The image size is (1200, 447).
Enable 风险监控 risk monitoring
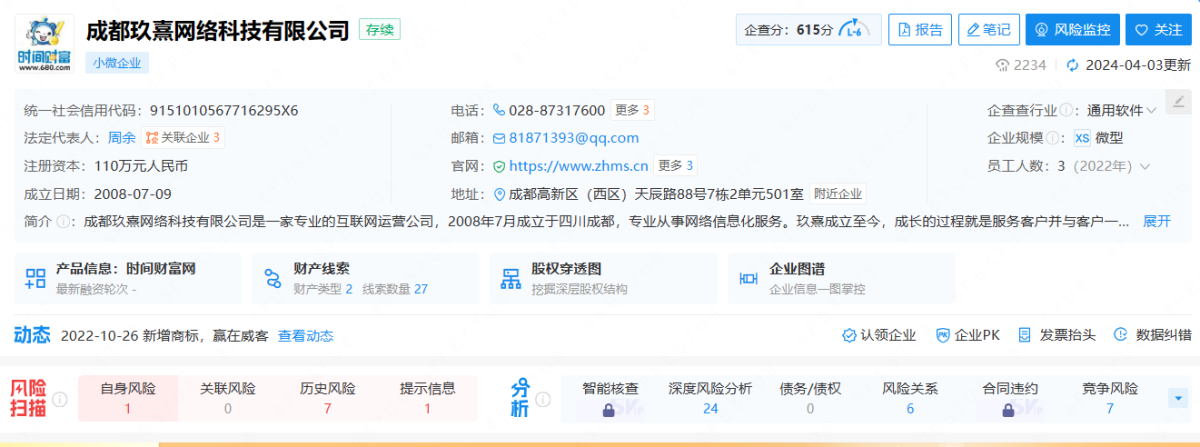coord(1072,30)
